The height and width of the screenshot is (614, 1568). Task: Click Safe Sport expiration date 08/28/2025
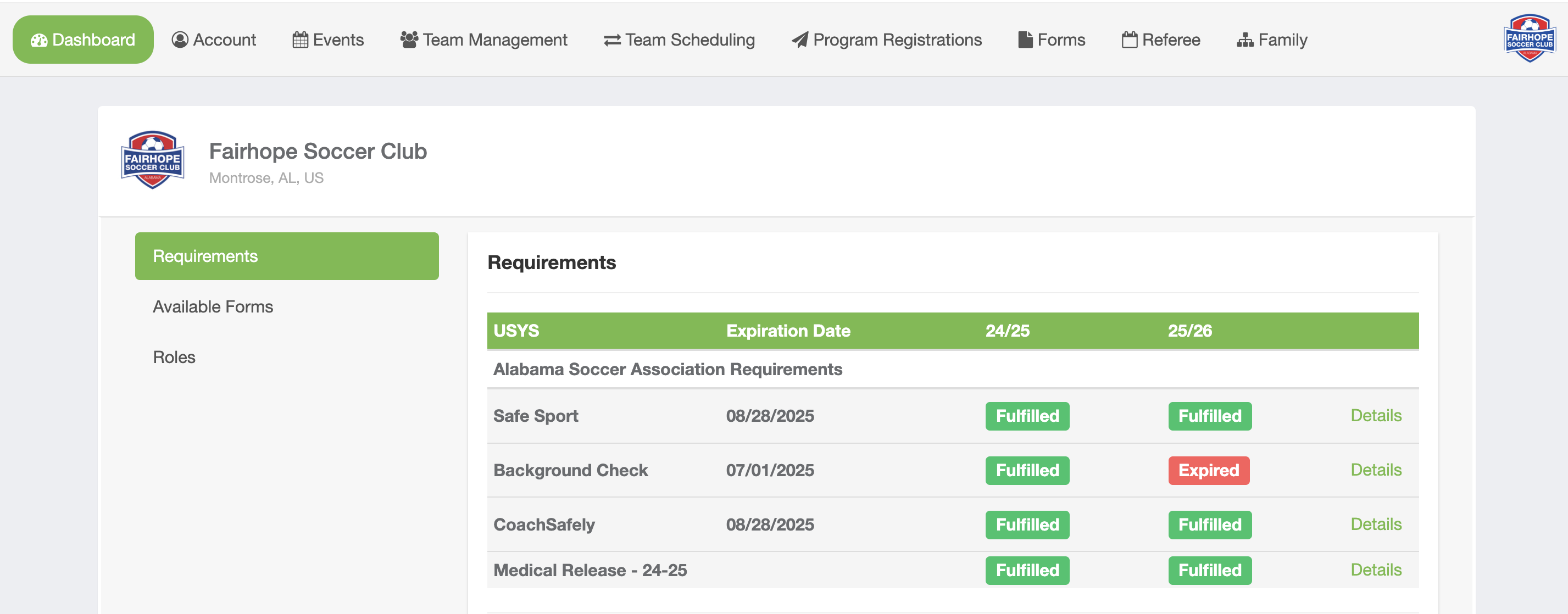(770, 416)
